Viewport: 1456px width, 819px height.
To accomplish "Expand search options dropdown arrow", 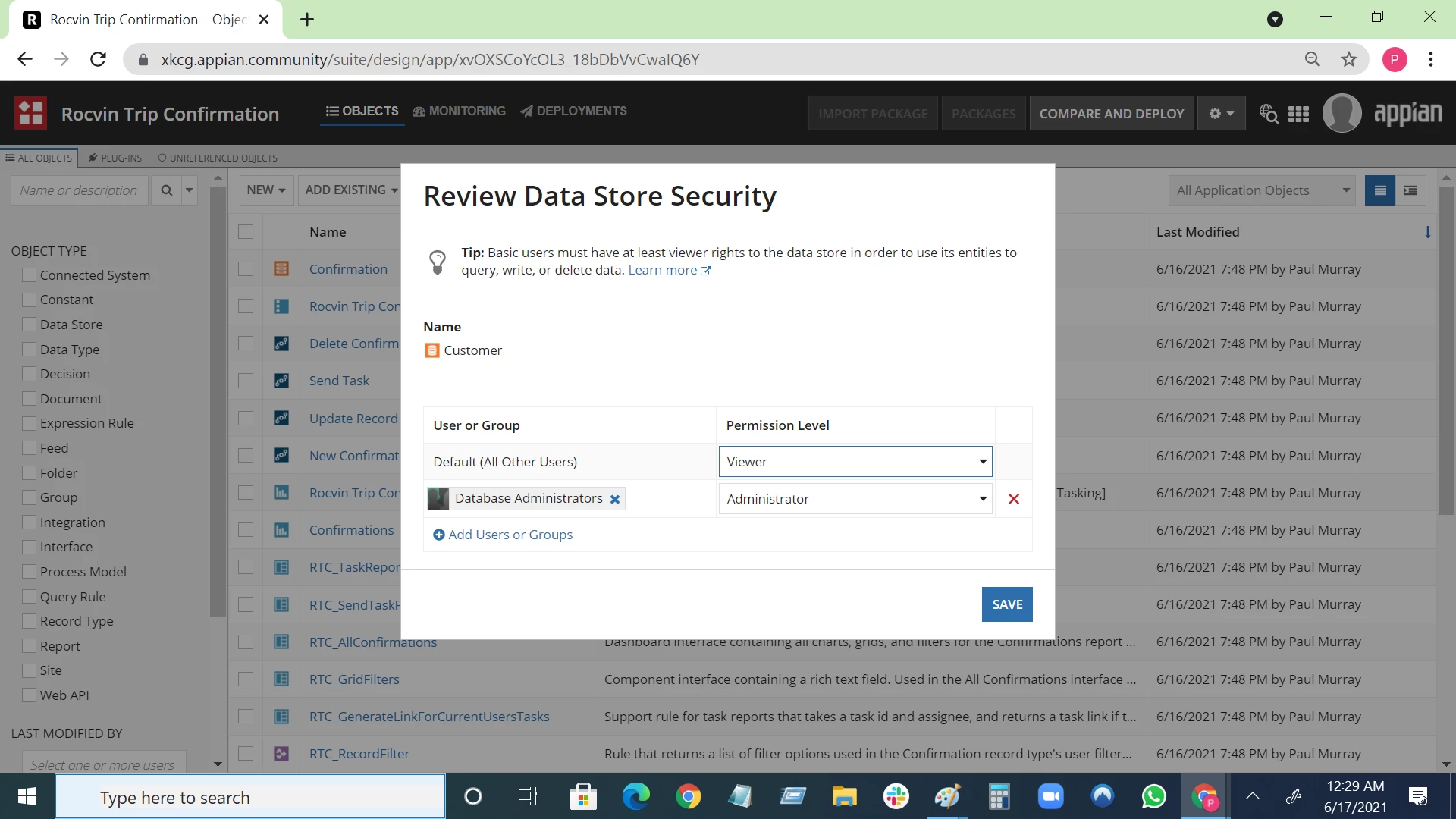I will click(x=190, y=190).
